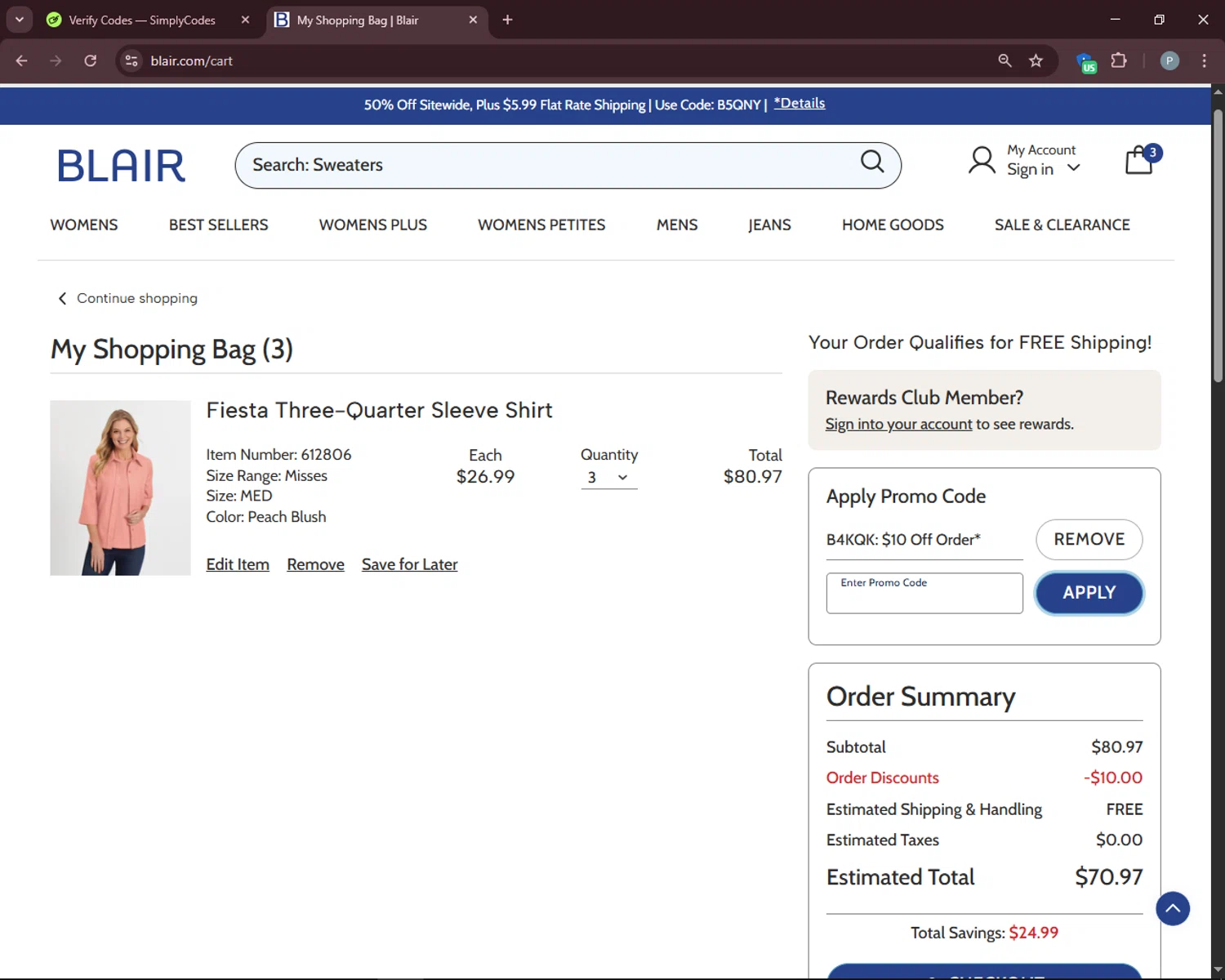
Task: Click the scroll-to-top arrow button
Action: point(1173,908)
